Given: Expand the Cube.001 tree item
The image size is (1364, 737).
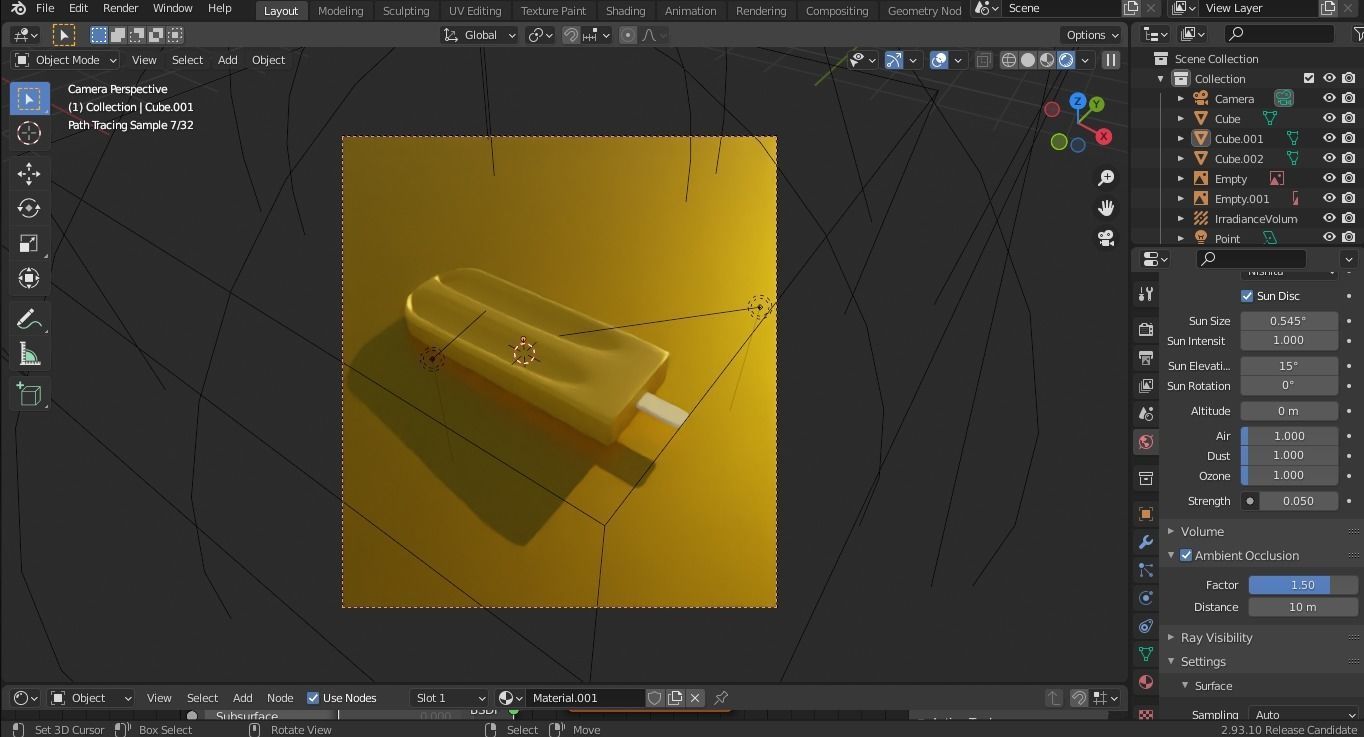Looking at the screenshot, I should tap(1180, 139).
